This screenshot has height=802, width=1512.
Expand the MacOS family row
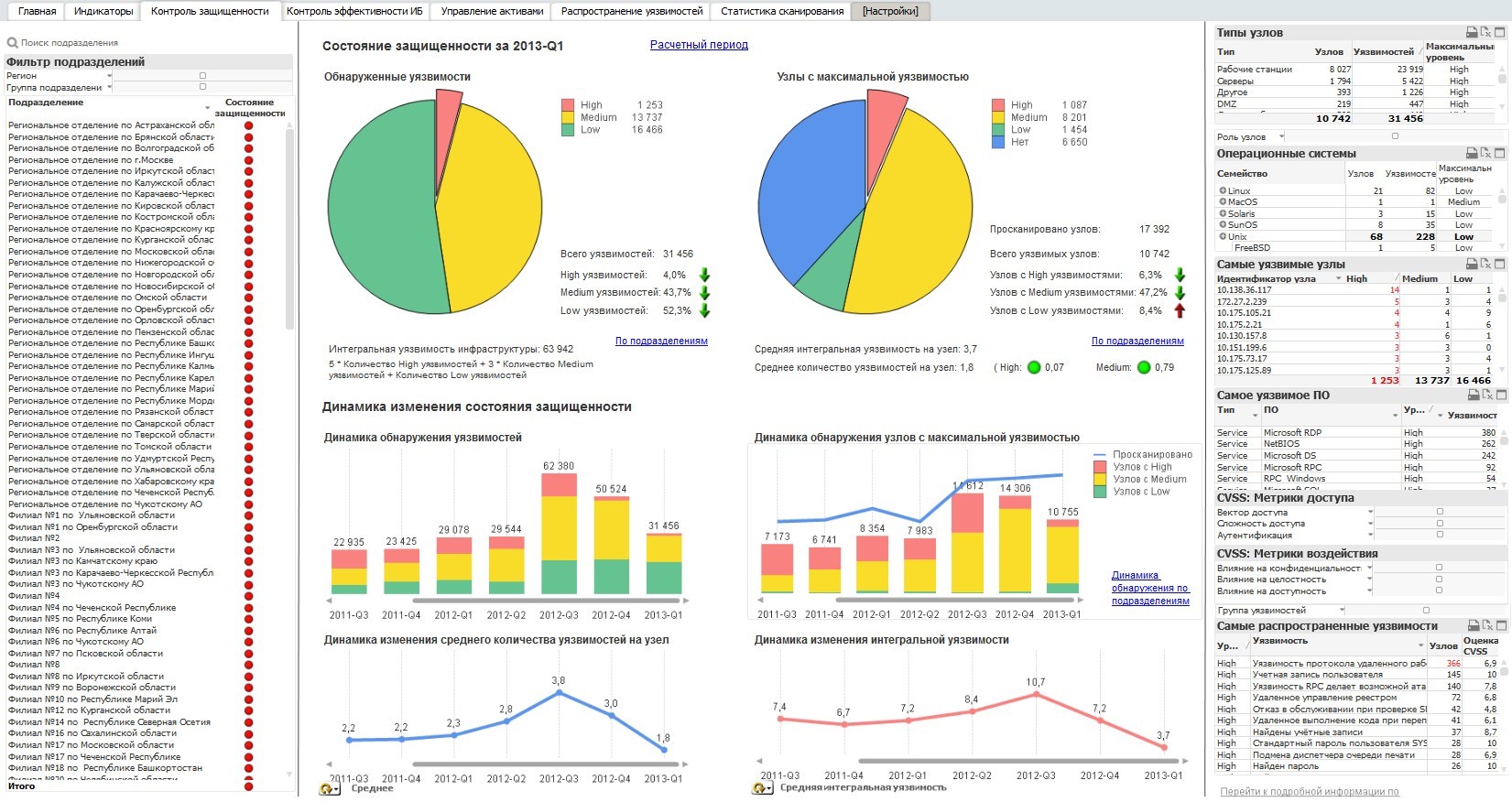(1223, 201)
